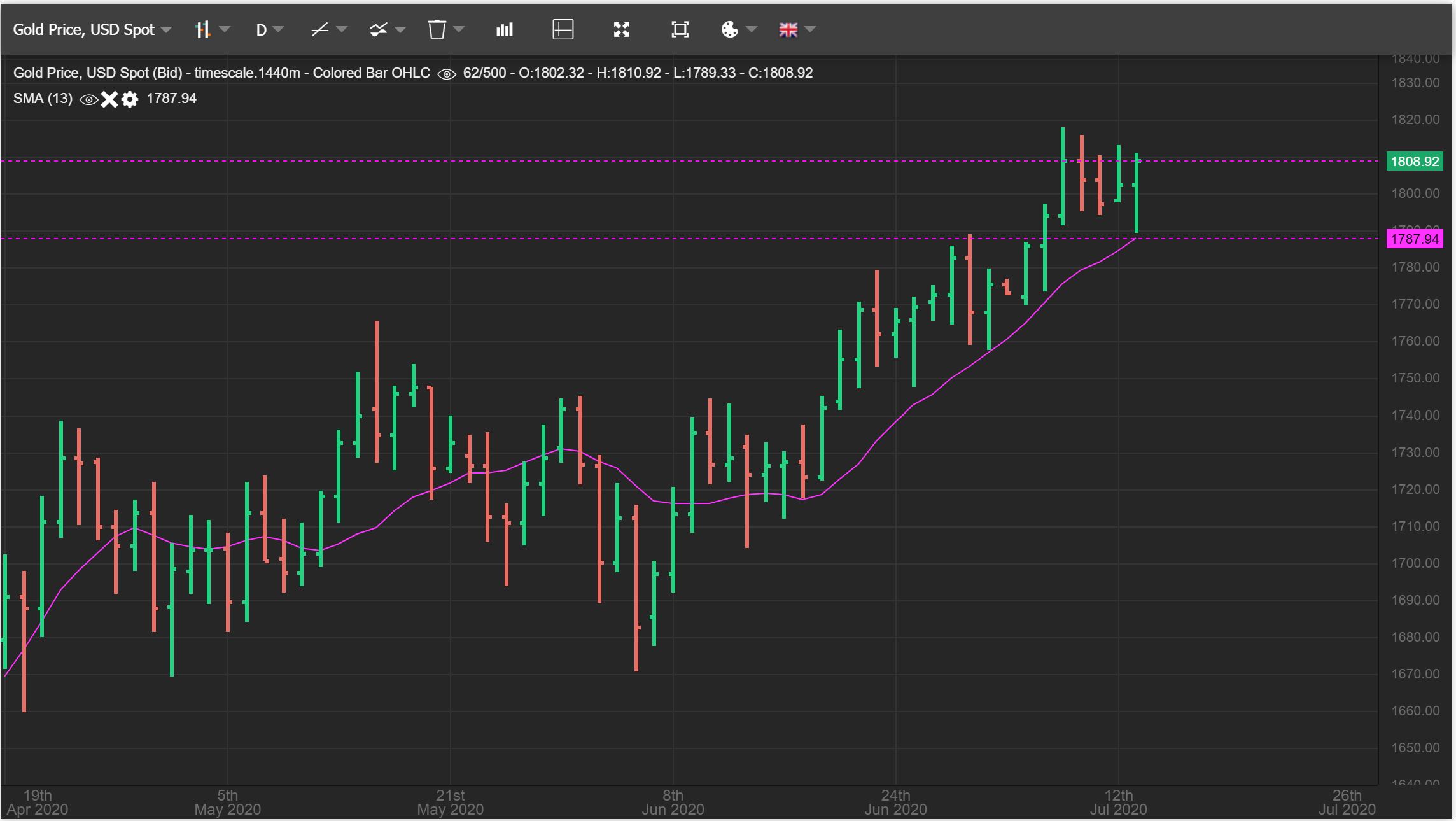This screenshot has width=1456, height=821.
Task: Click the expand arrows fullscreen icon
Action: (621, 29)
